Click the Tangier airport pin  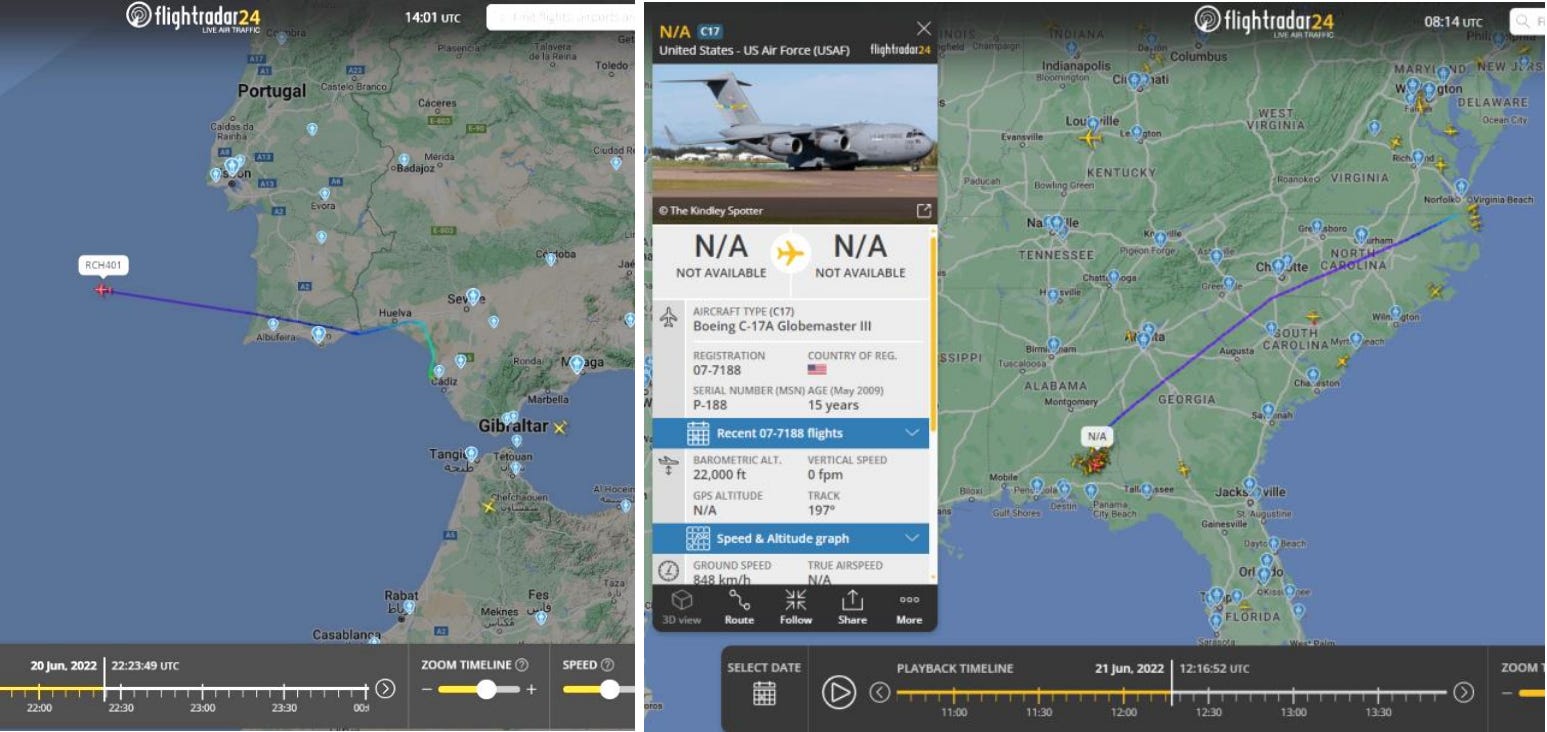[x=470, y=454]
